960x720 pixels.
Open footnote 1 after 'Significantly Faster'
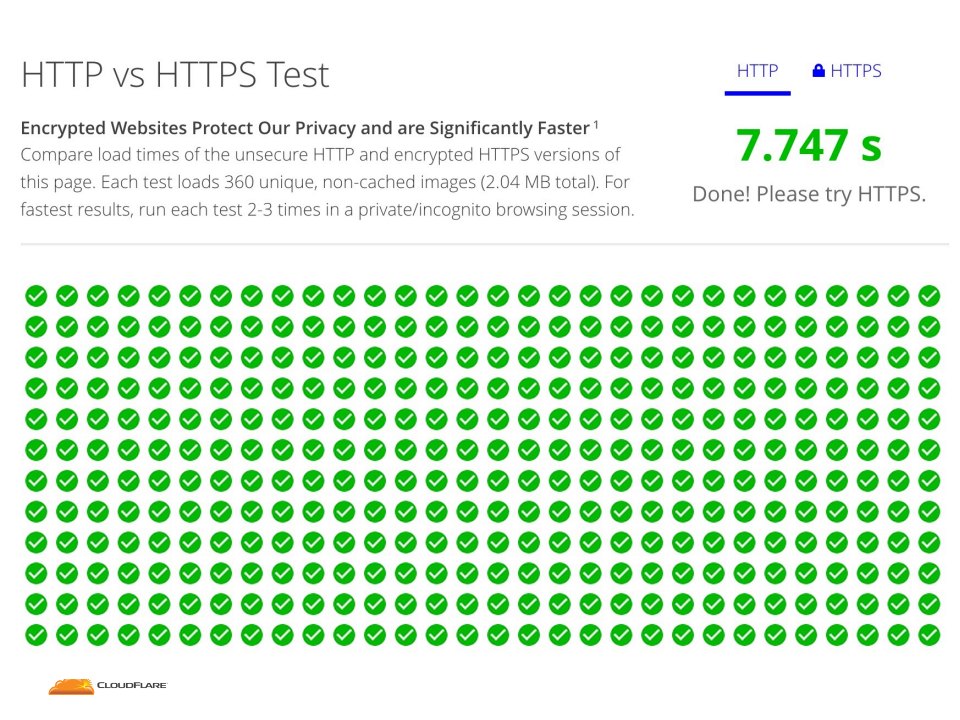point(596,124)
